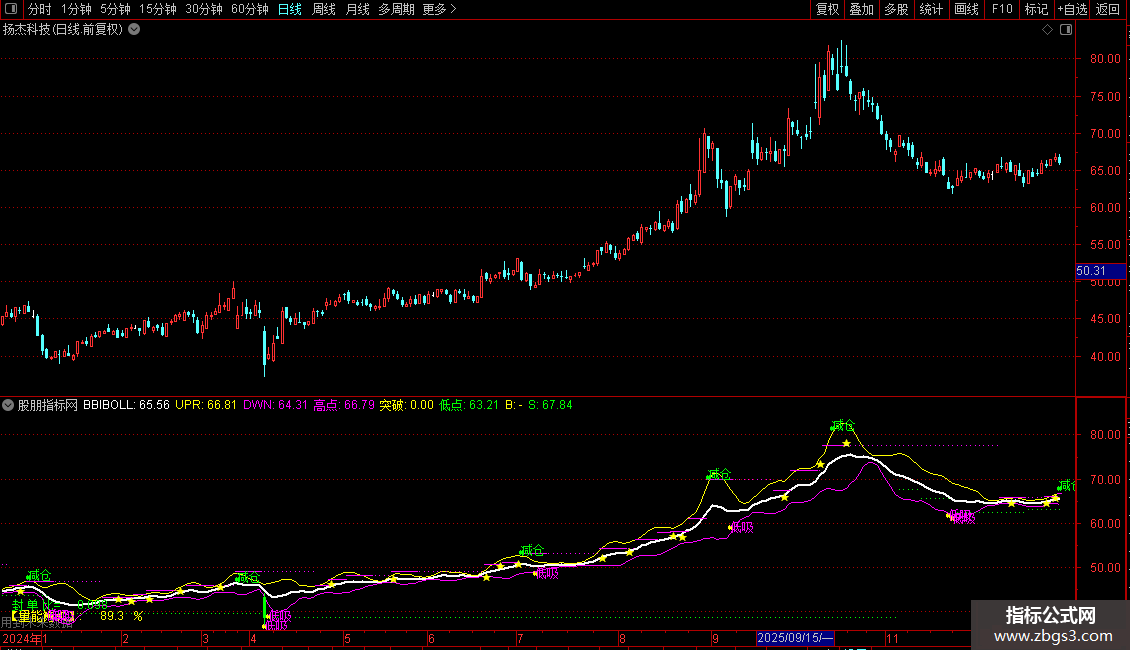Viewport: 1130px width, 650px height.
Task: Click month 11 on the time axis
Action: [x=892, y=638]
